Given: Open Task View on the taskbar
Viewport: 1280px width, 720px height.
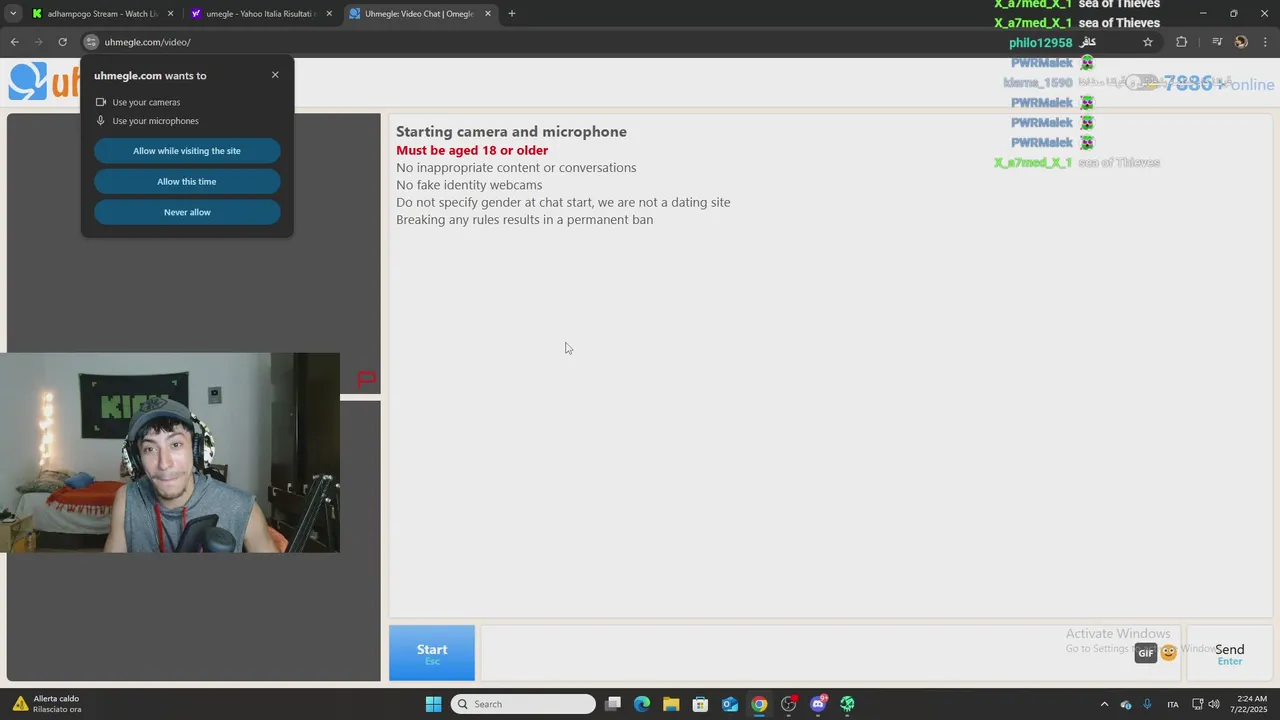Looking at the screenshot, I should point(613,704).
